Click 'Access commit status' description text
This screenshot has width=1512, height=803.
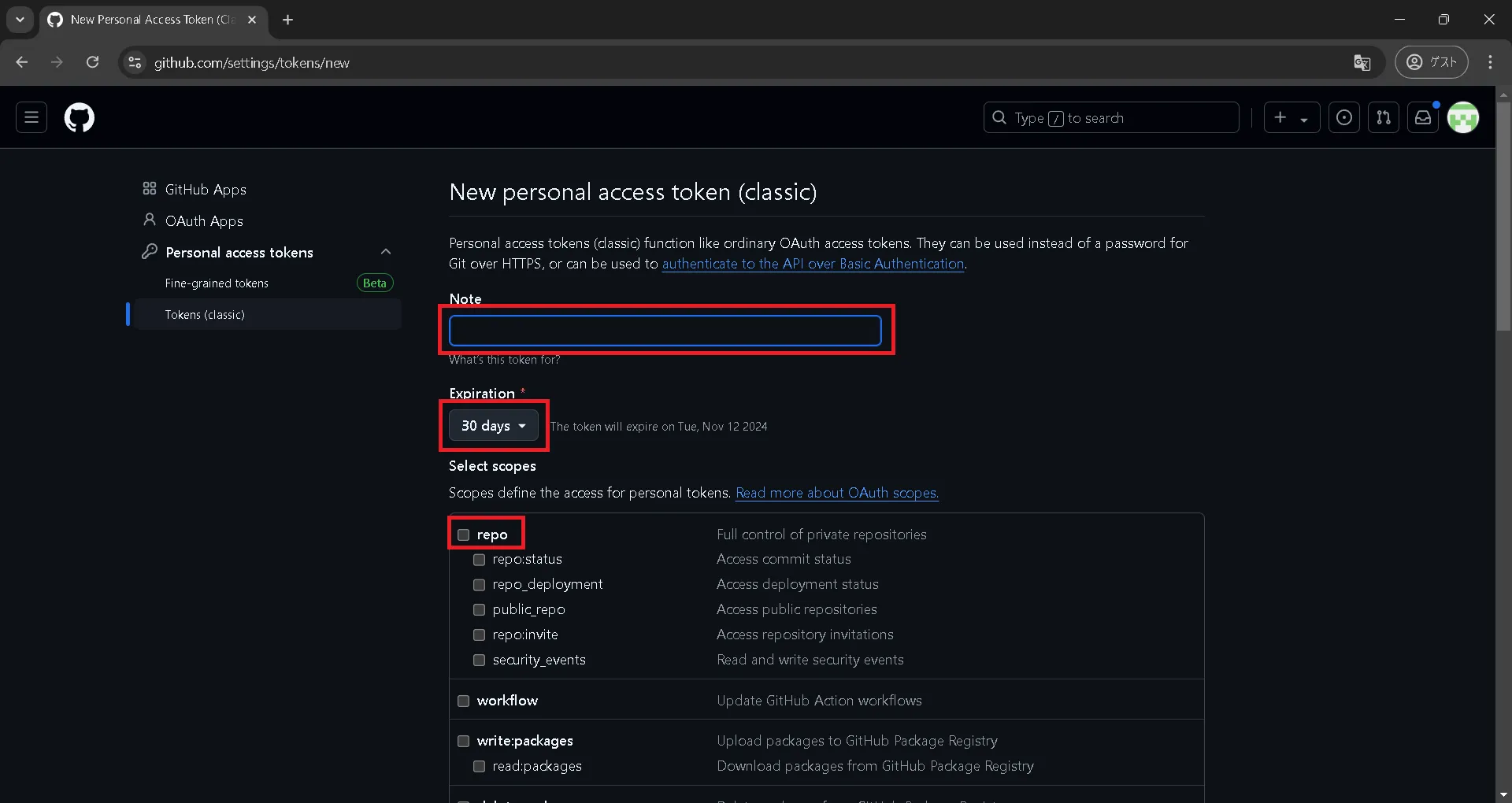[x=784, y=559]
